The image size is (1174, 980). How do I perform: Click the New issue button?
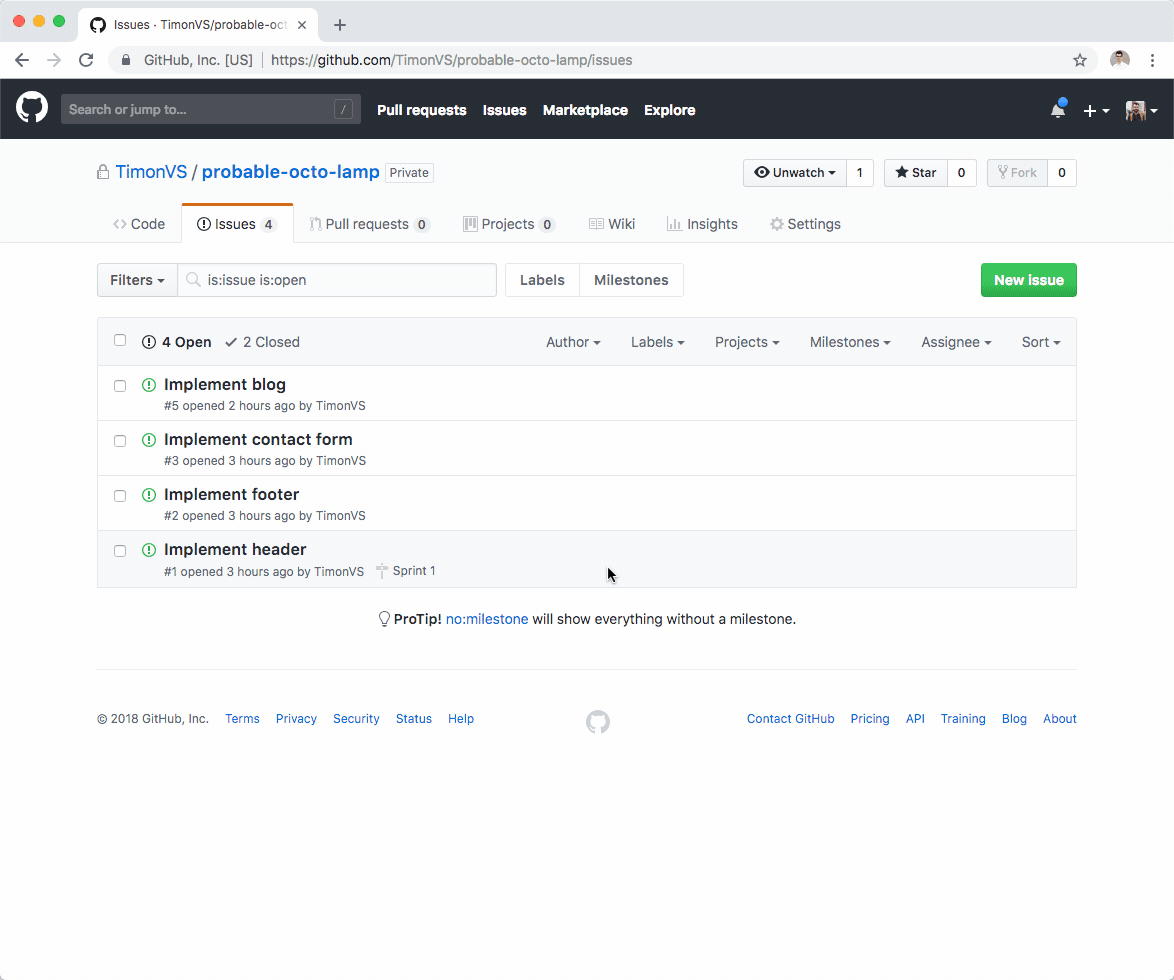1029,280
